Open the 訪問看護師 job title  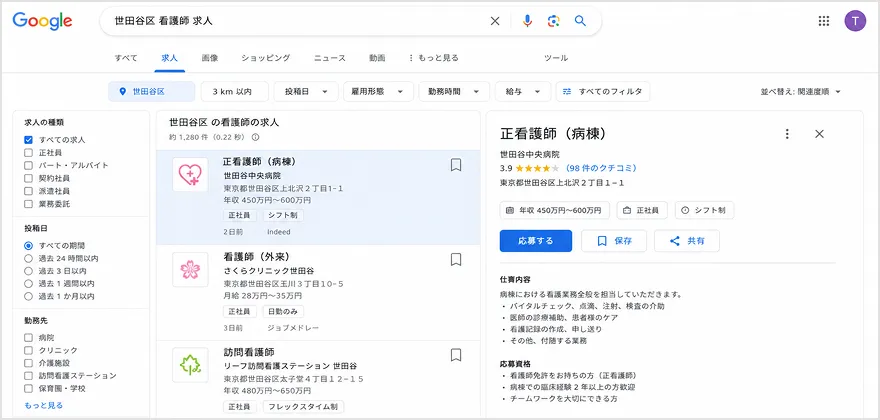tap(249, 352)
